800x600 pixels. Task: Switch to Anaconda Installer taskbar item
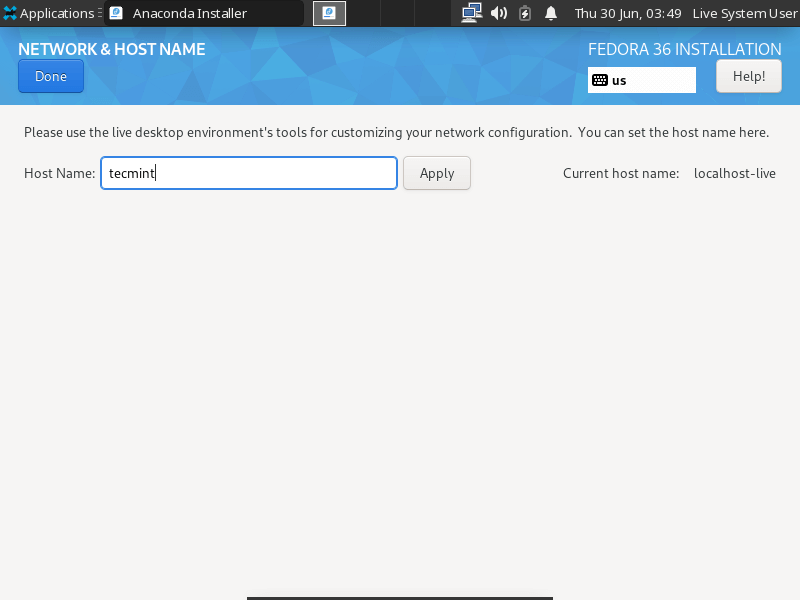(x=204, y=13)
